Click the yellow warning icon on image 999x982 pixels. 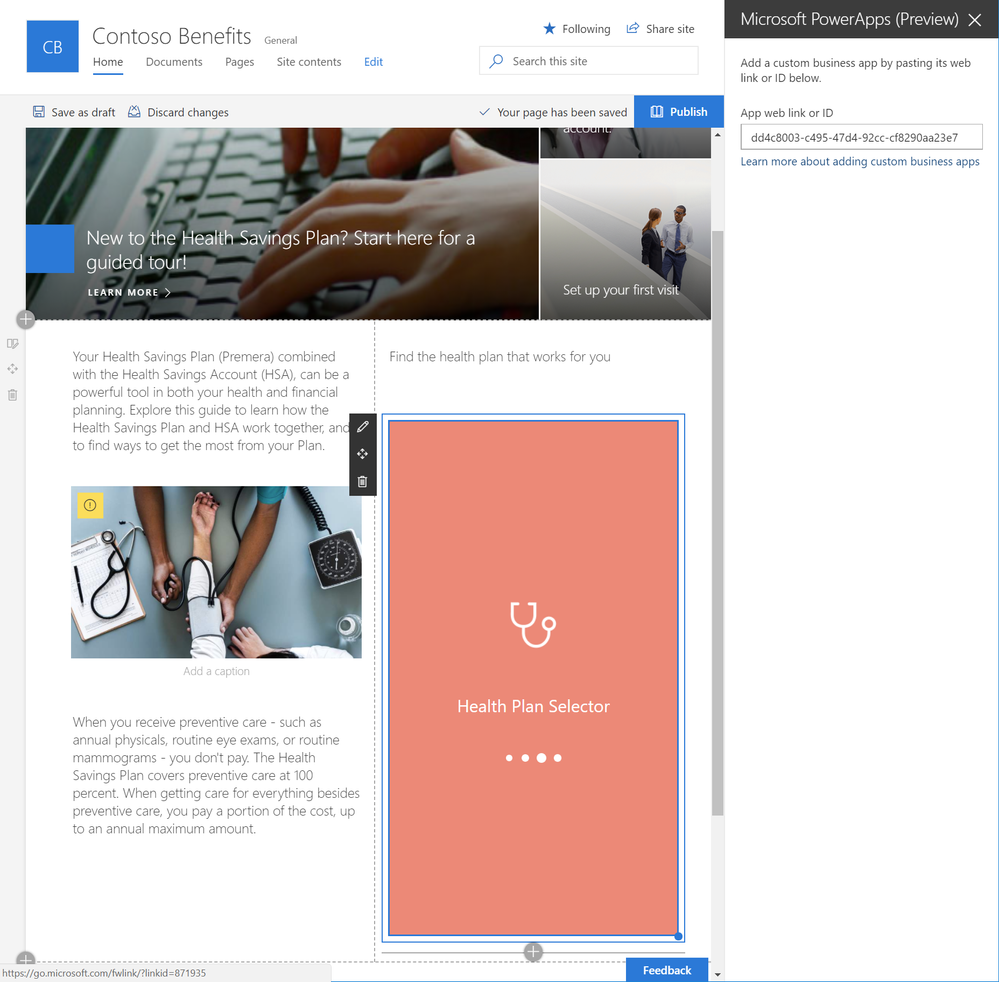pyautogui.click(x=90, y=505)
